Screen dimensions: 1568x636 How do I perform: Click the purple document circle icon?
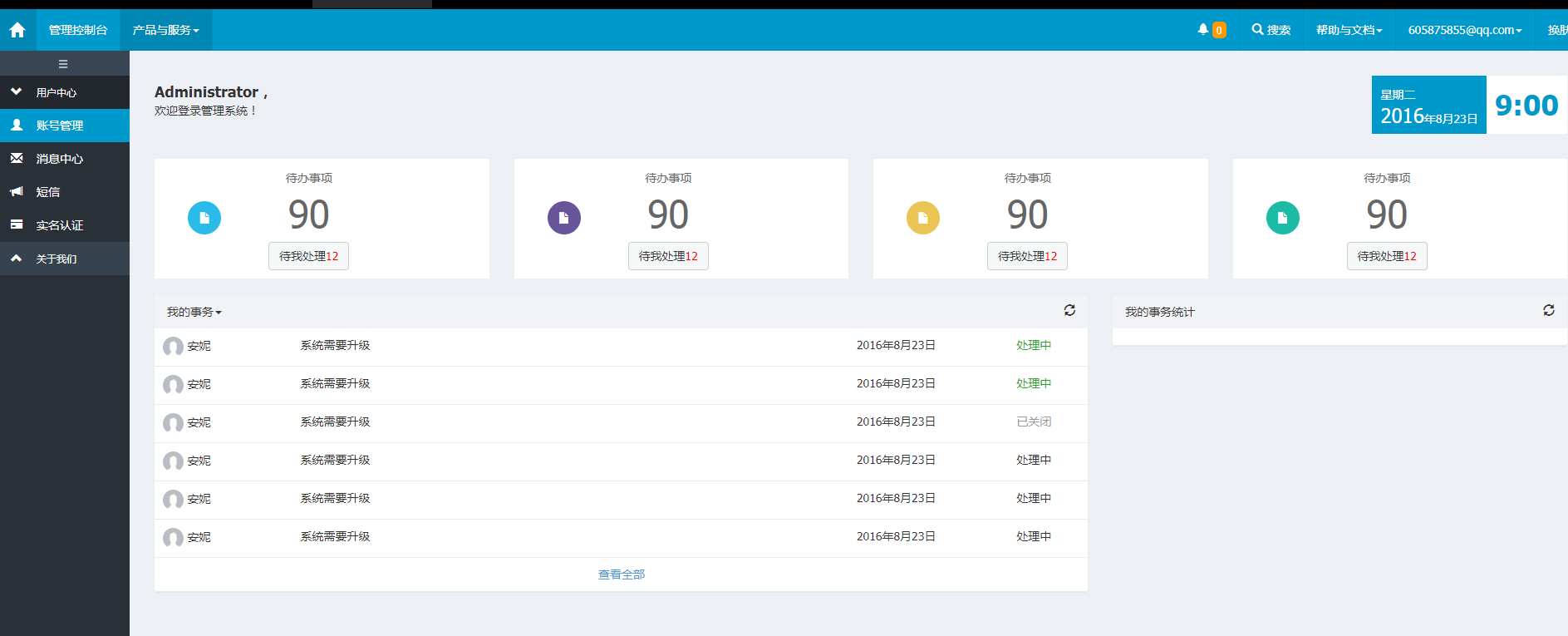coord(563,218)
